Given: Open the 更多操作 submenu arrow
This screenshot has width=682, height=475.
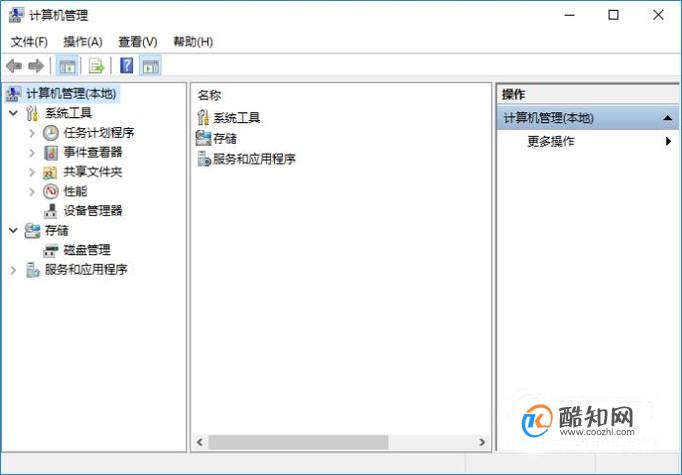Looking at the screenshot, I should point(668,141).
